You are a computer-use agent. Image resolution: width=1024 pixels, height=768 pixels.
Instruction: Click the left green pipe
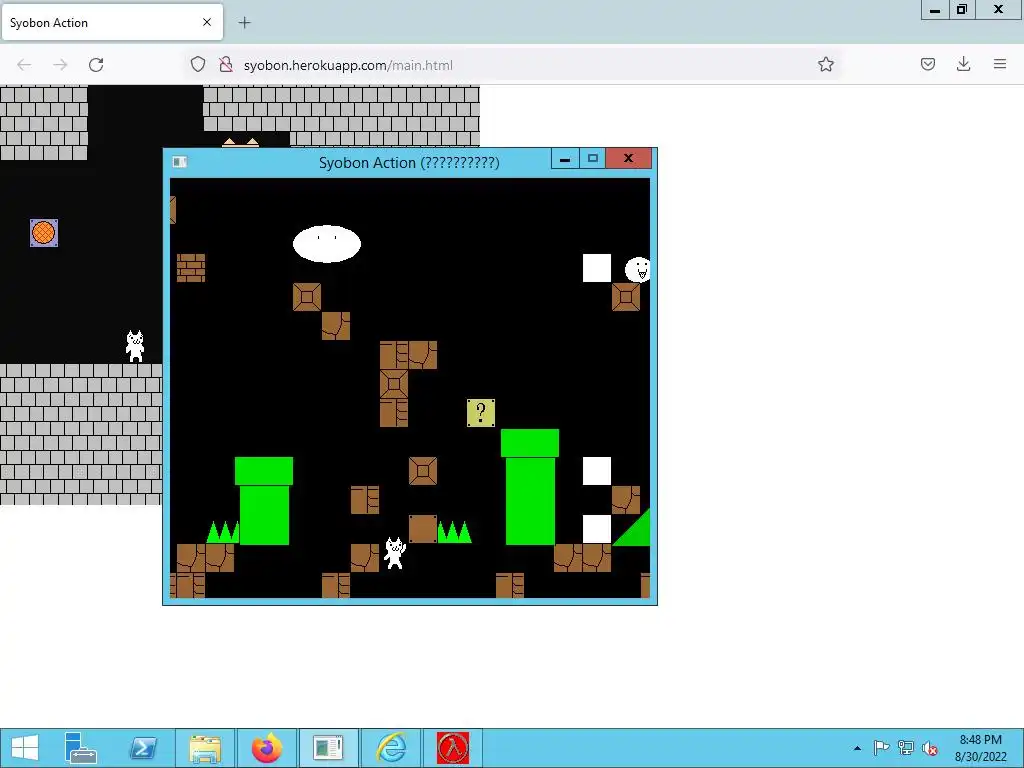click(x=264, y=501)
